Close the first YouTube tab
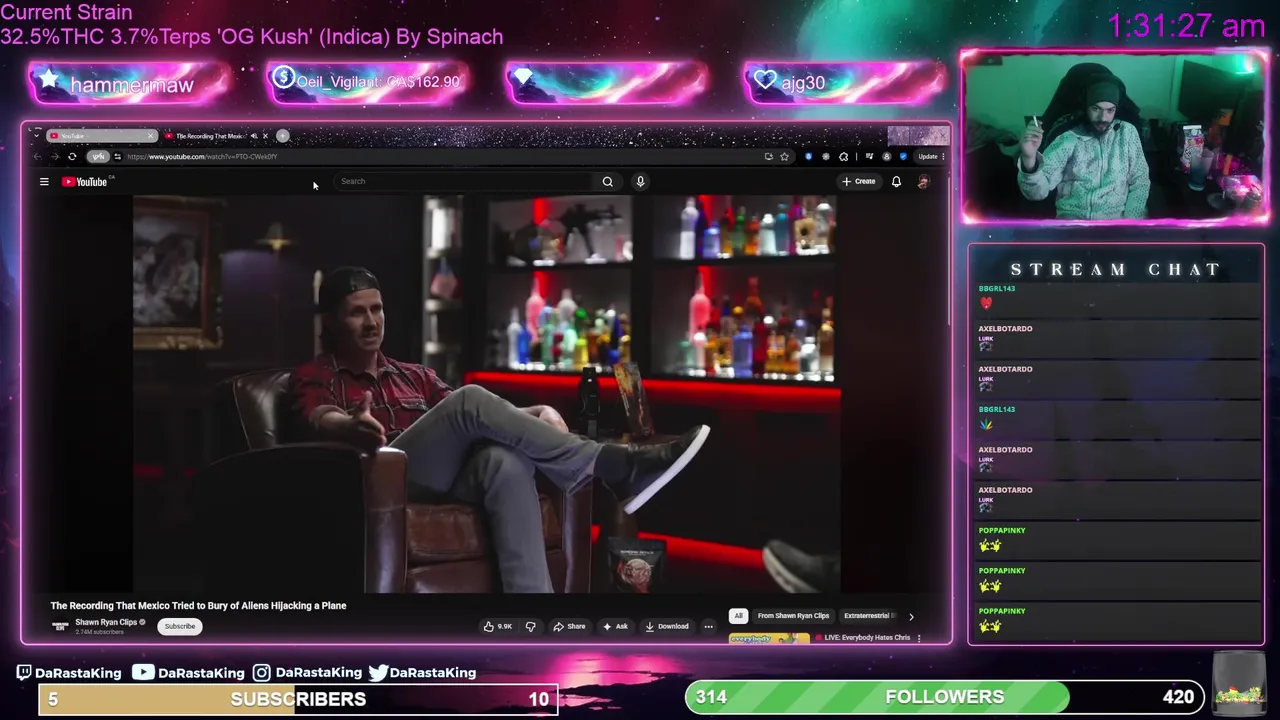This screenshot has height=720, width=1280. [x=150, y=136]
